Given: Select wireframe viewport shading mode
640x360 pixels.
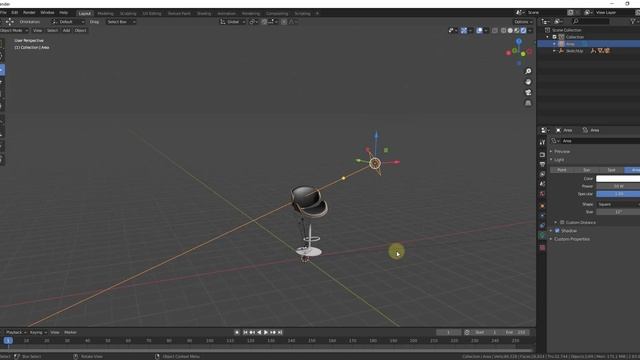Looking at the screenshot, I should (503, 30).
